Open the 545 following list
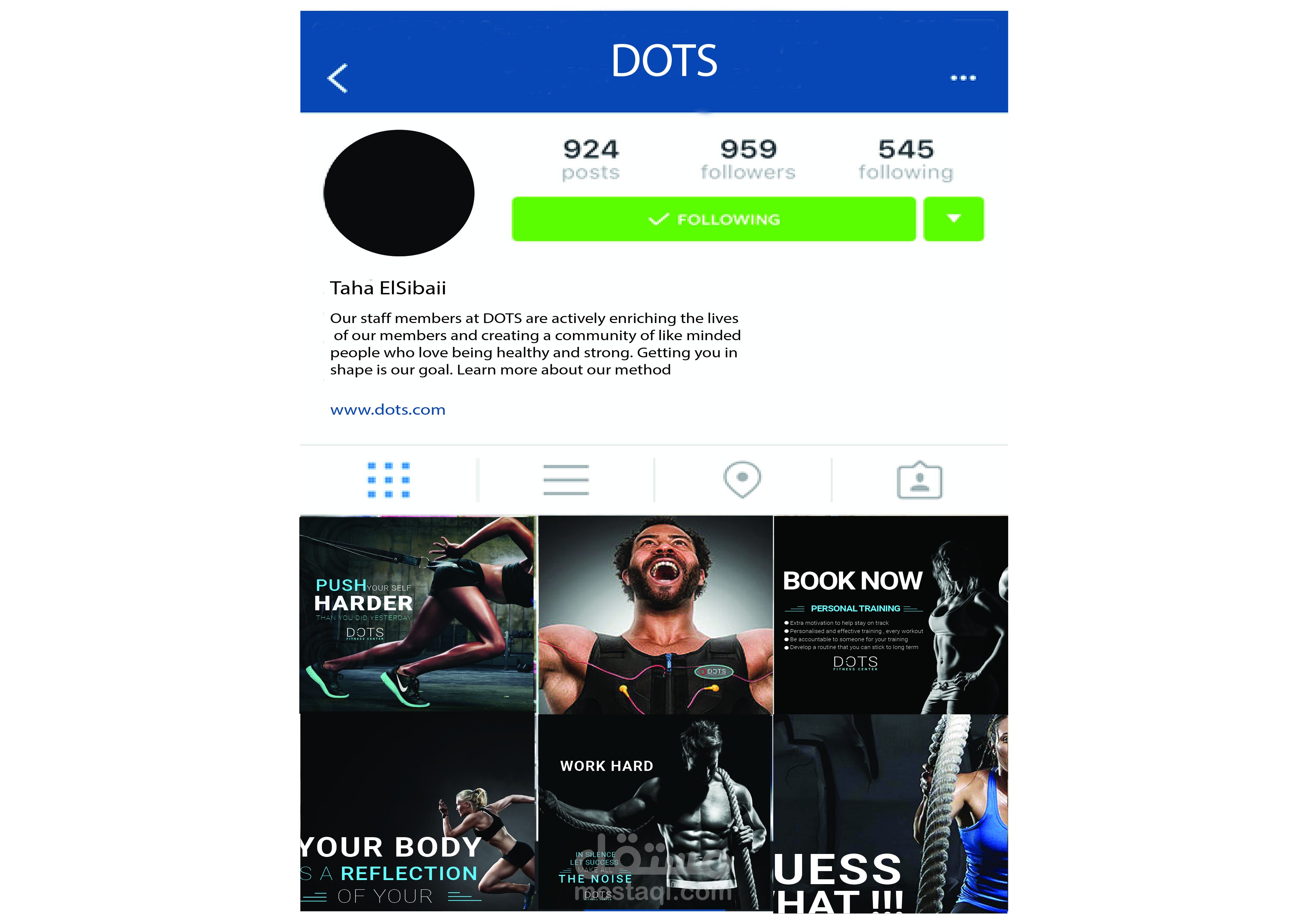Viewport: 1307px width, 924px height. [906, 159]
